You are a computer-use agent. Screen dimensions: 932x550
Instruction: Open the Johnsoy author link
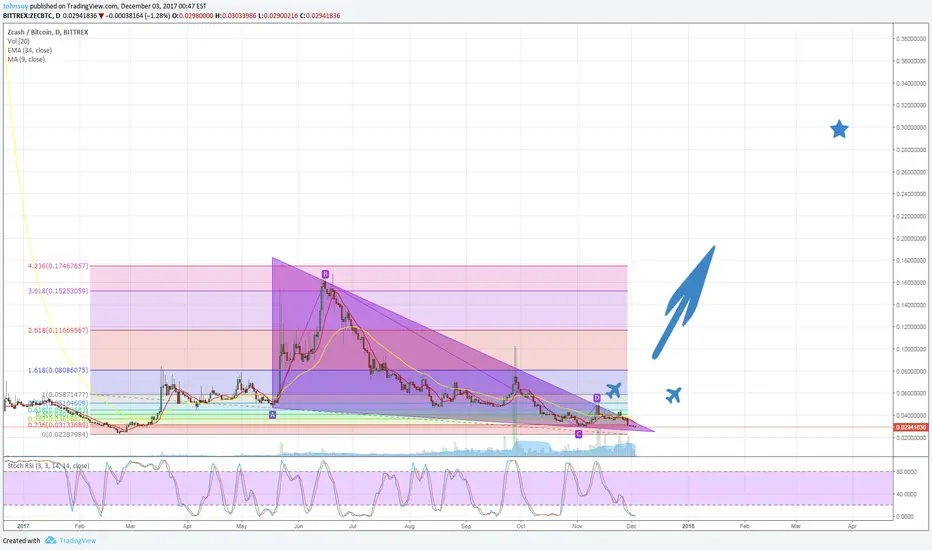coord(15,7)
